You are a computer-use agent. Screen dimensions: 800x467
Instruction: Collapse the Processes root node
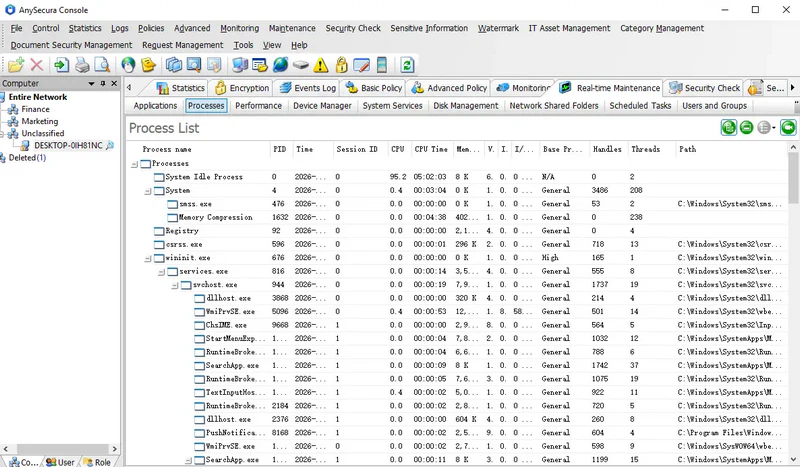pos(135,164)
